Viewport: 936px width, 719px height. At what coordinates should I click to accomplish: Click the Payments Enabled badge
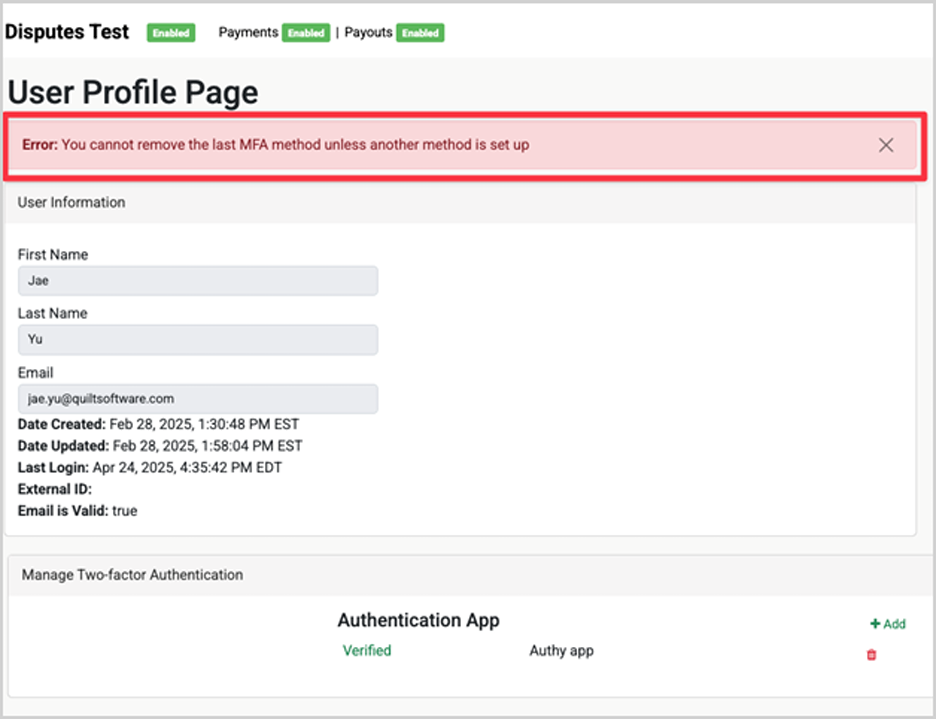306,33
